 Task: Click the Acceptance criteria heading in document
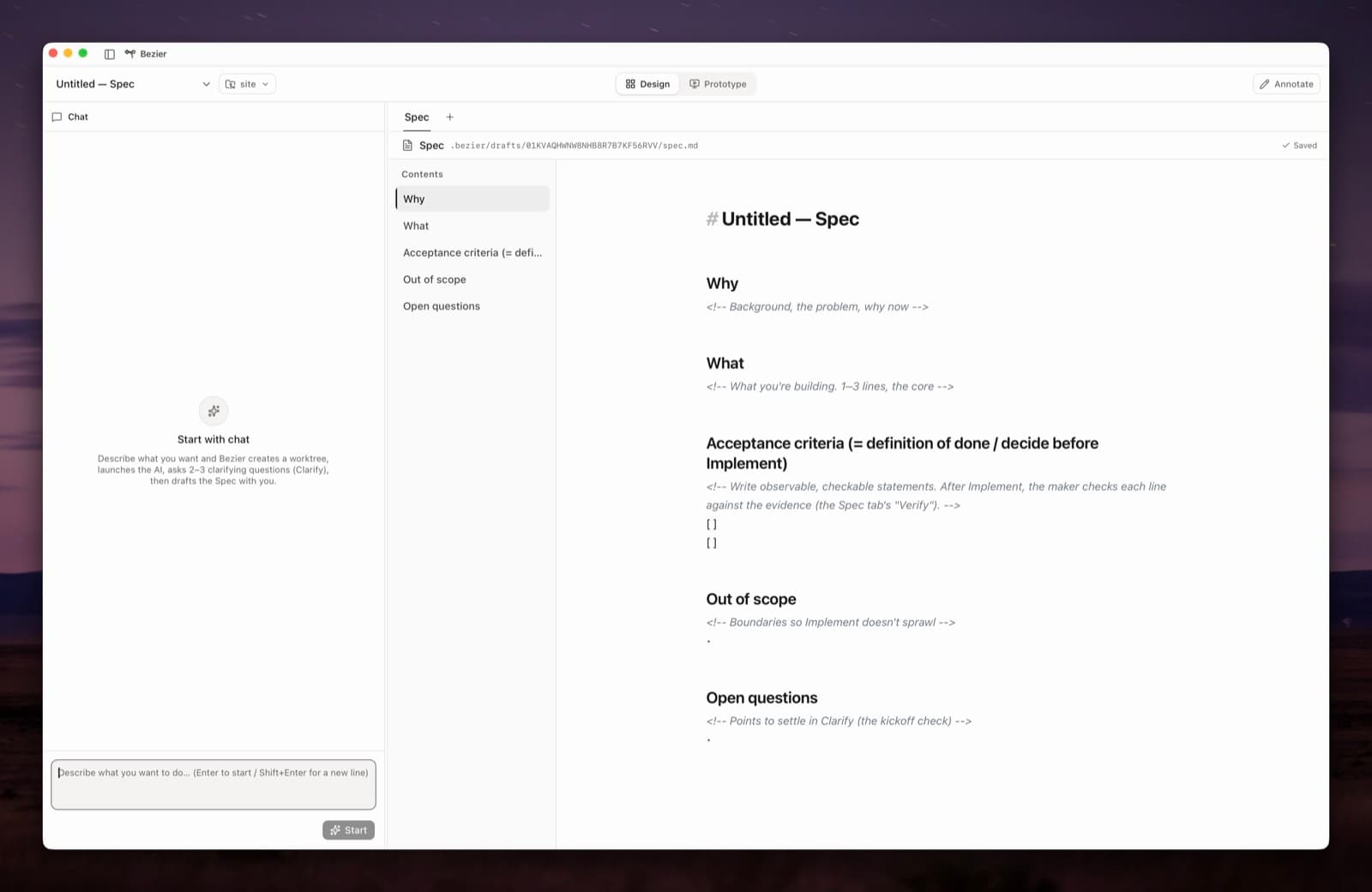coord(902,454)
